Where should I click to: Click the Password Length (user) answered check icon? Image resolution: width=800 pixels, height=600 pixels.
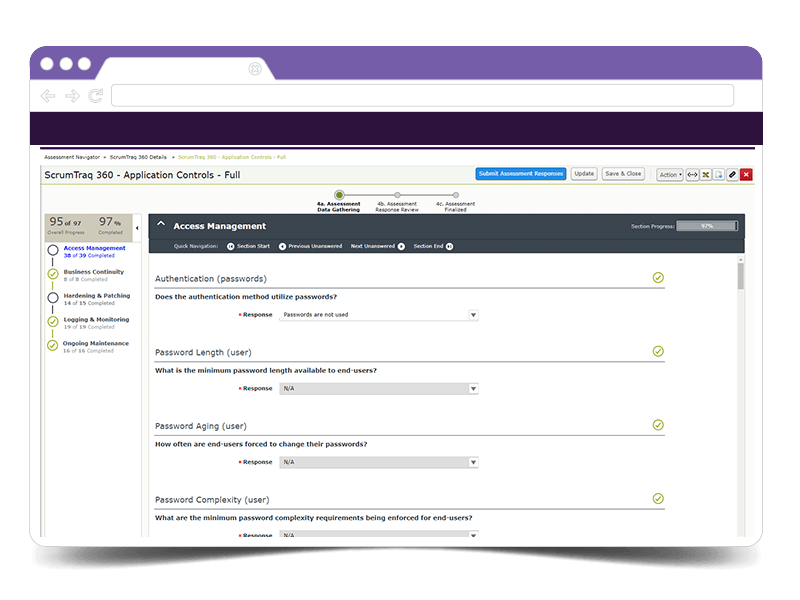pos(658,351)
